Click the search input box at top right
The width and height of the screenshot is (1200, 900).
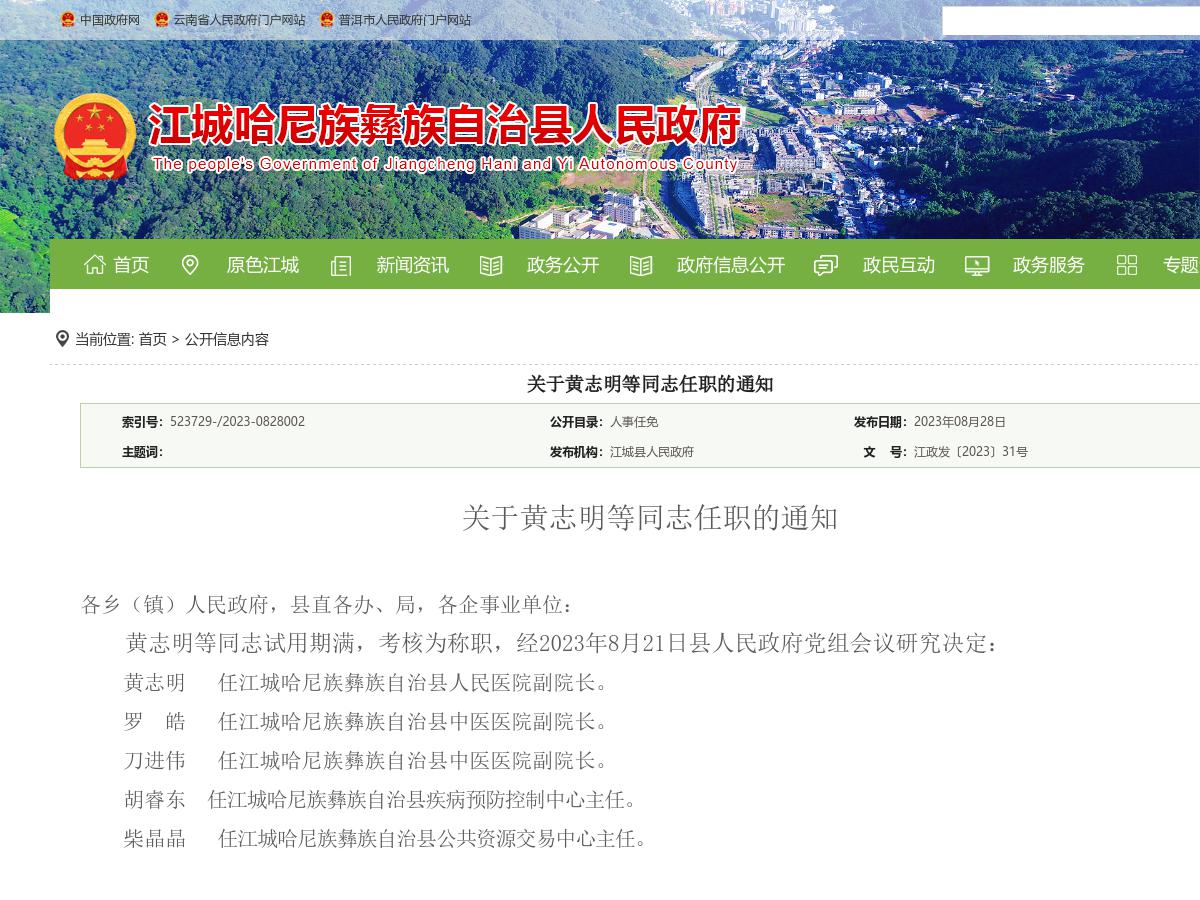pos(1072,18)
